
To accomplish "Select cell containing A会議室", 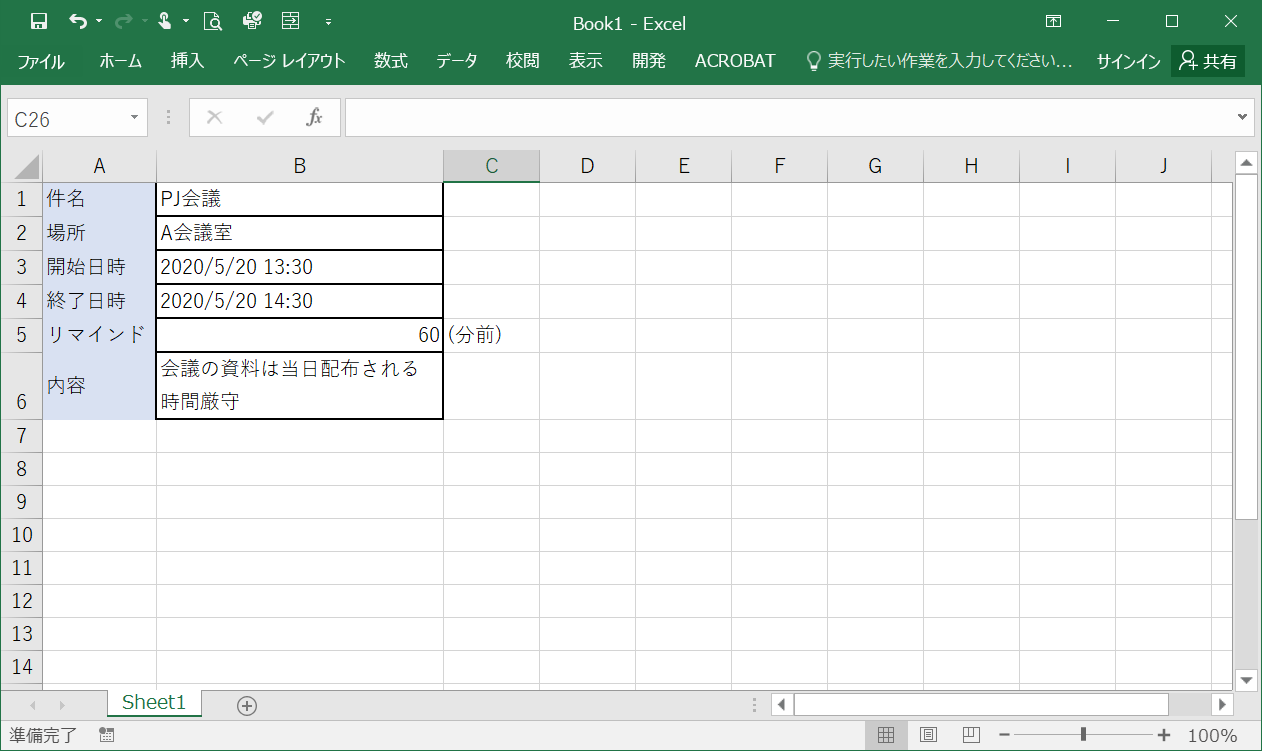I will pyautogui.click(x=300, y=233).
